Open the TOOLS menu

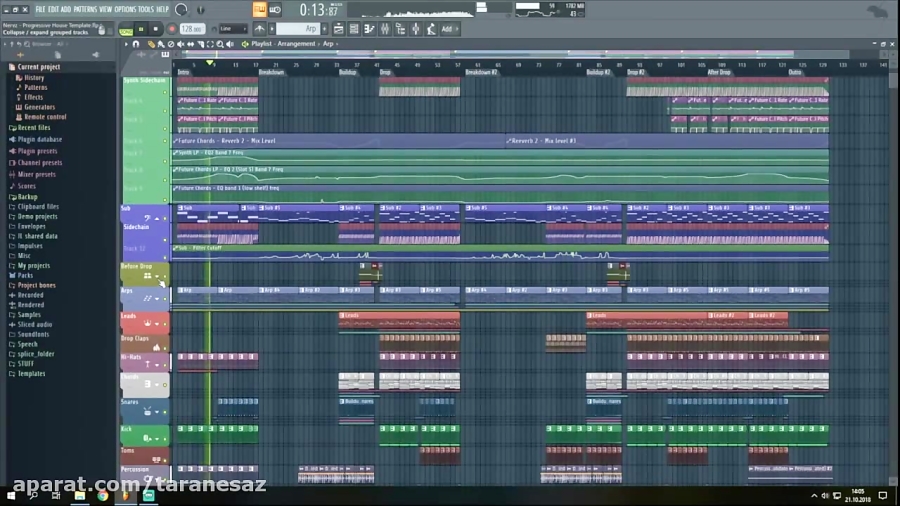(x=146, y=9)
